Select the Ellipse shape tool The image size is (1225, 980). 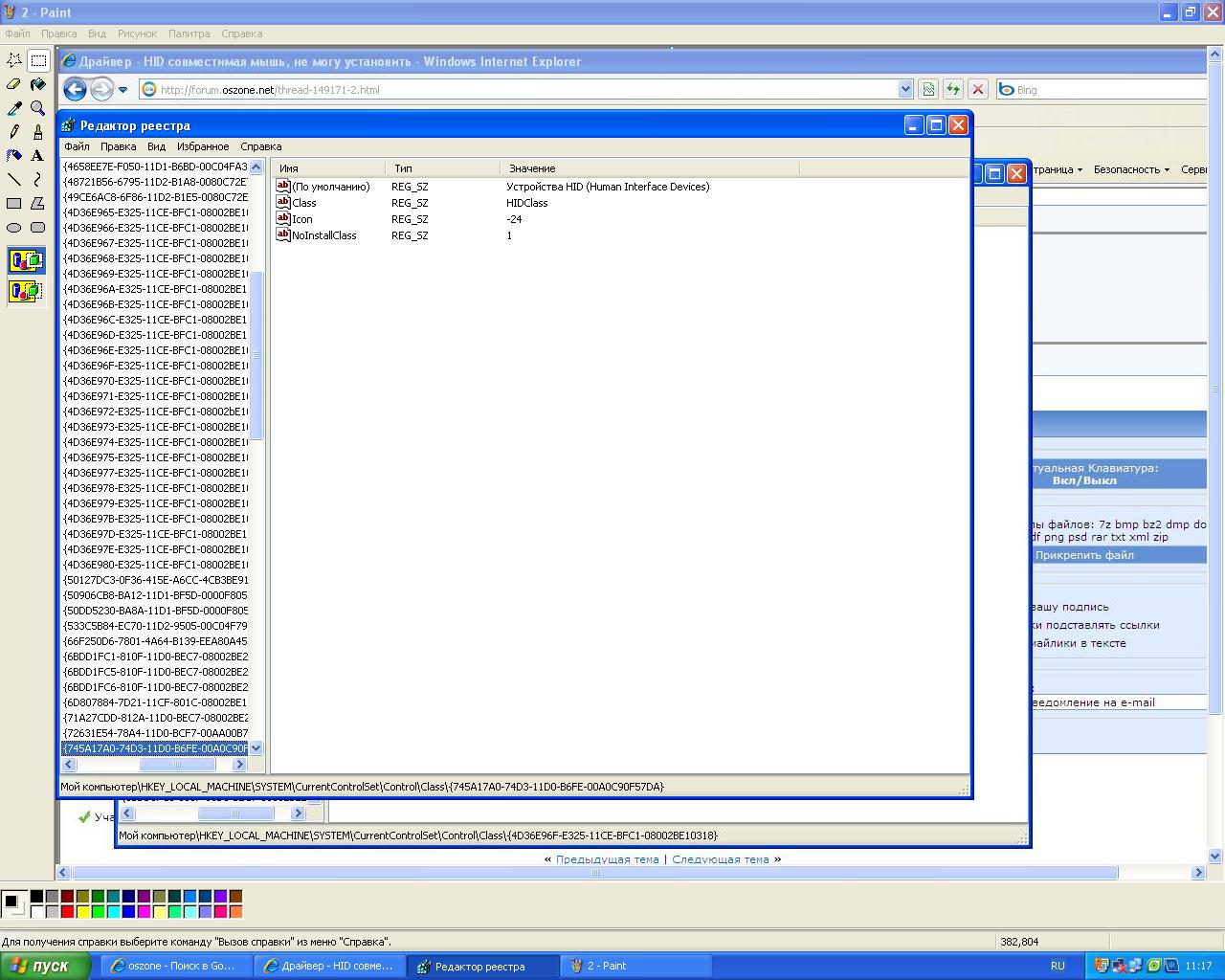(14, 227)
